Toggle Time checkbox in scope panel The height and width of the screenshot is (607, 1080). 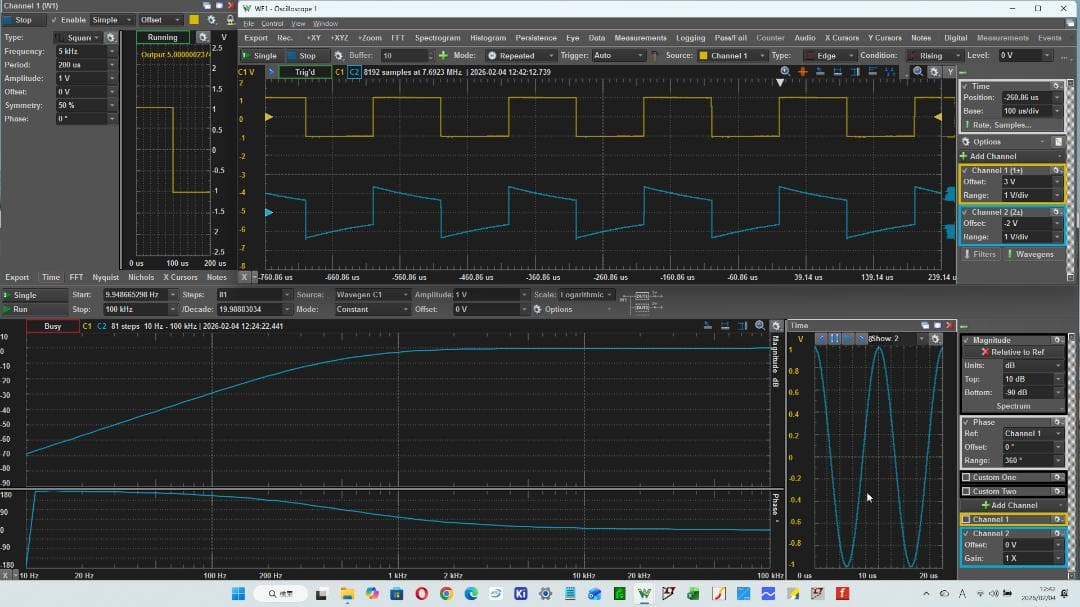click(965, 86)
